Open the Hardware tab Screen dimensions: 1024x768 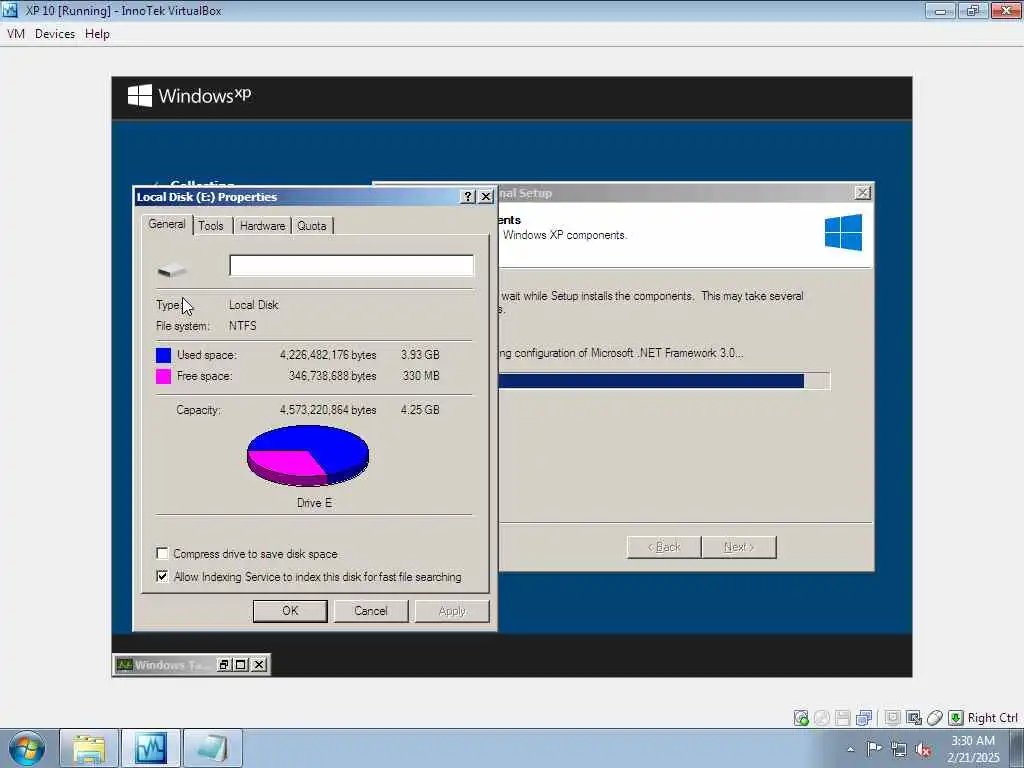click(263, 226)
